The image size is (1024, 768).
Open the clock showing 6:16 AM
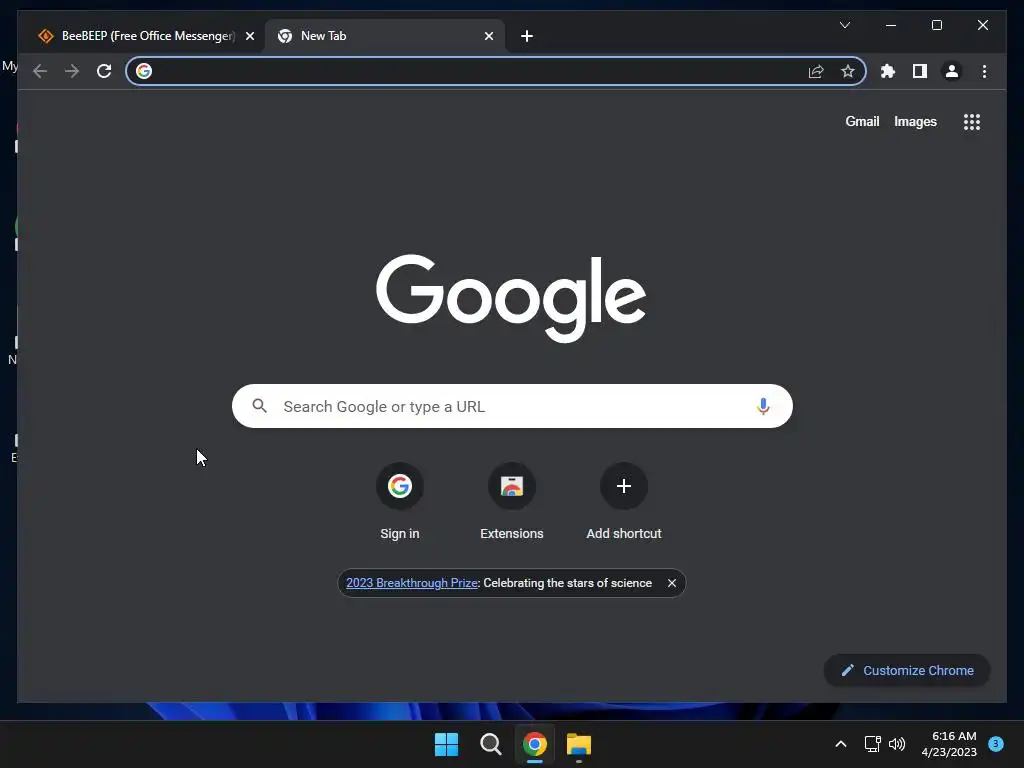pos(949,744)
